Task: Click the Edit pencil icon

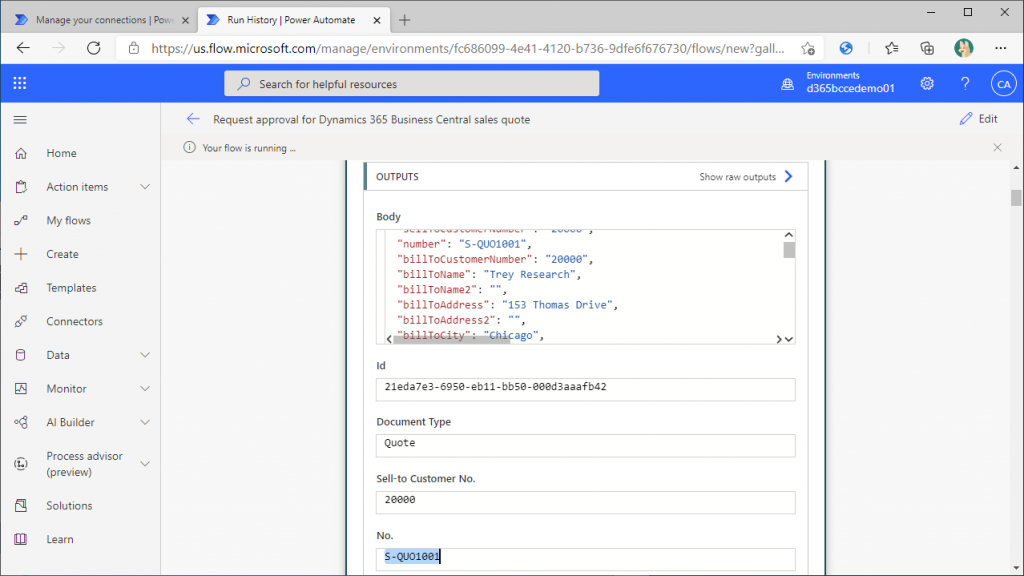Action: tap(966, 119)
